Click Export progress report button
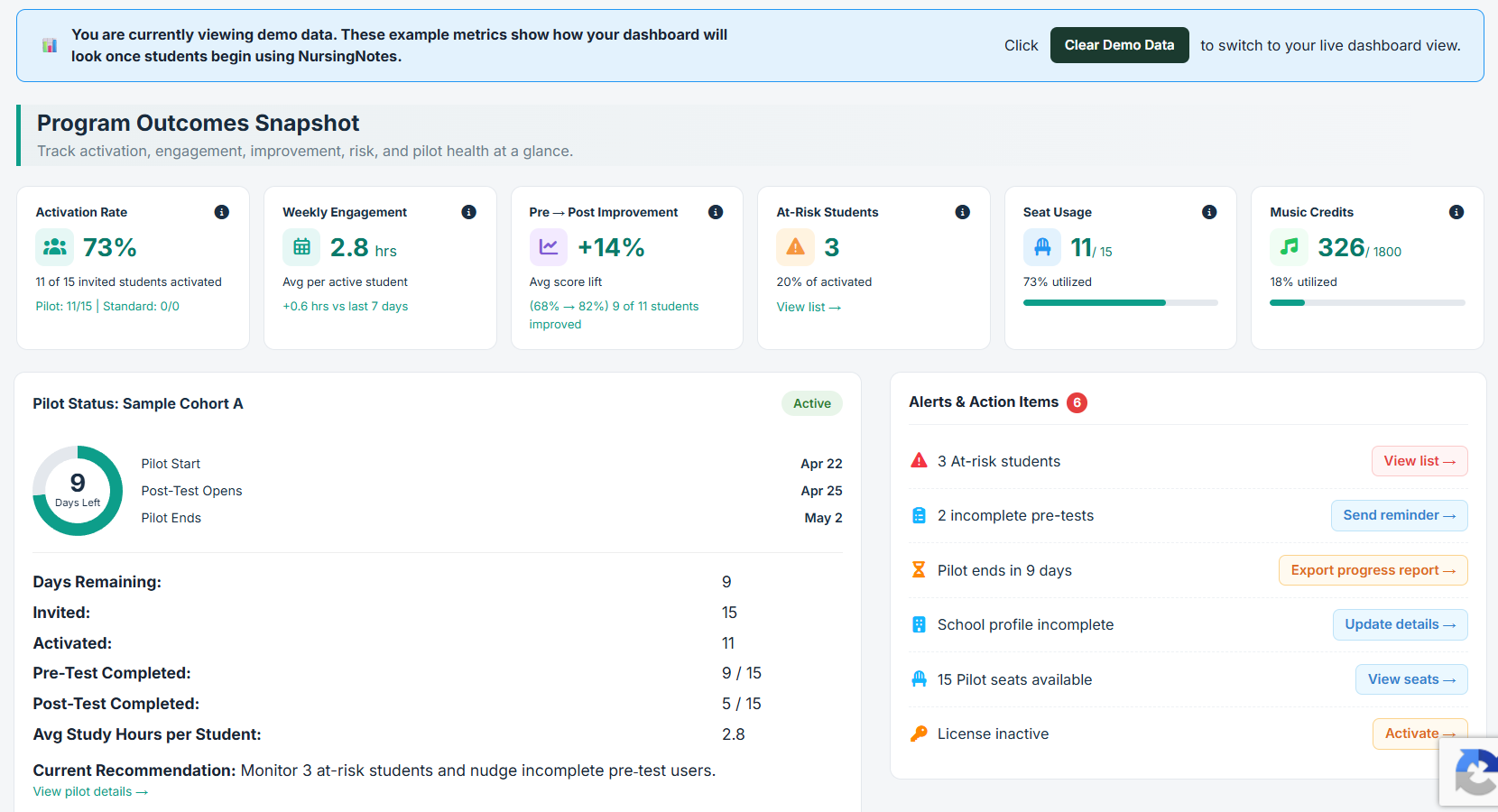This screenshot has width=1498, height=812. click(x=1373, y=570)
